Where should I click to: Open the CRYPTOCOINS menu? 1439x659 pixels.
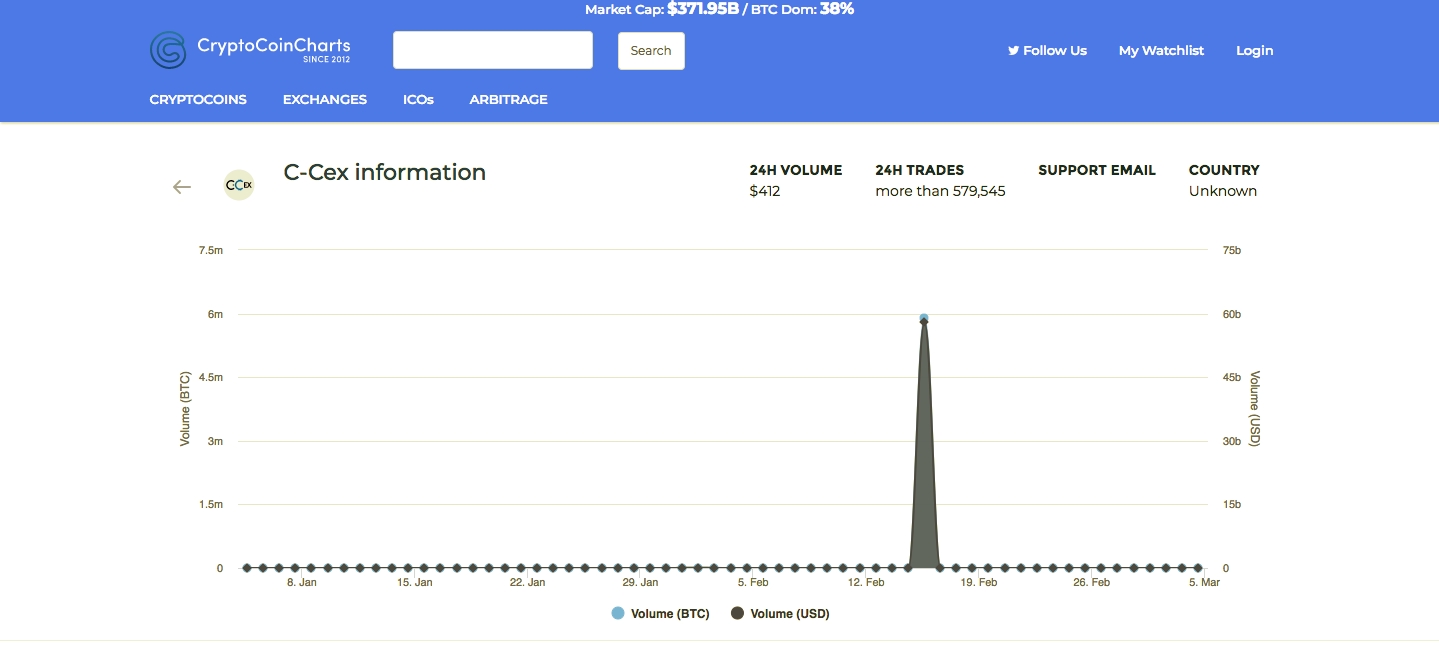coord(198,99)
